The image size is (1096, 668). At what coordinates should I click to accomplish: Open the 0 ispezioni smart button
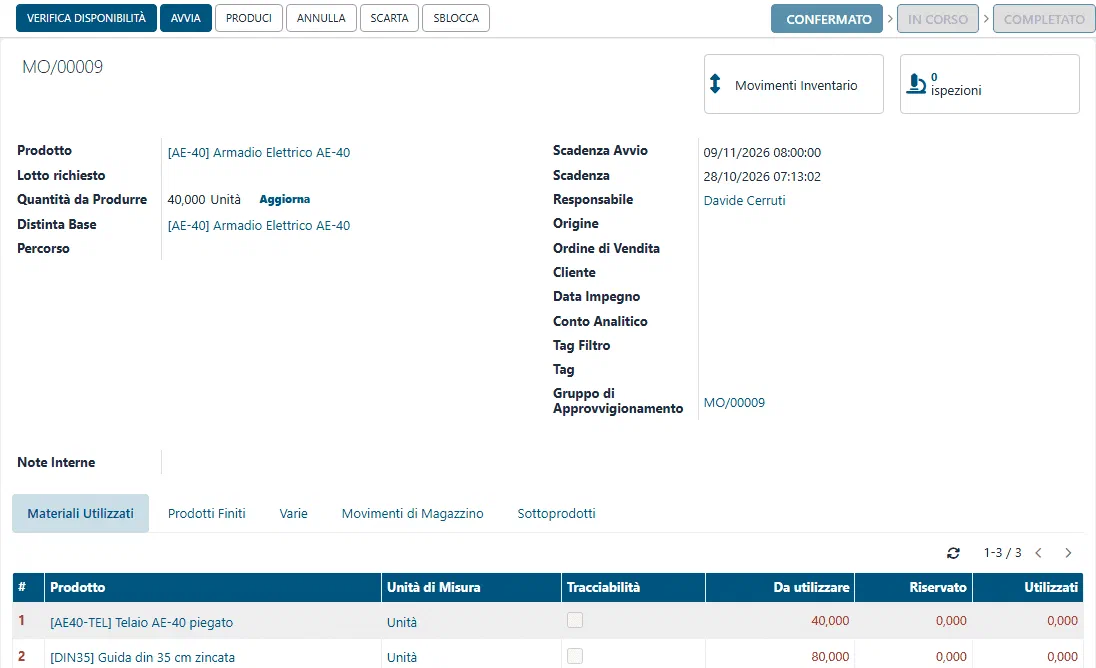[x=990, y=84]
